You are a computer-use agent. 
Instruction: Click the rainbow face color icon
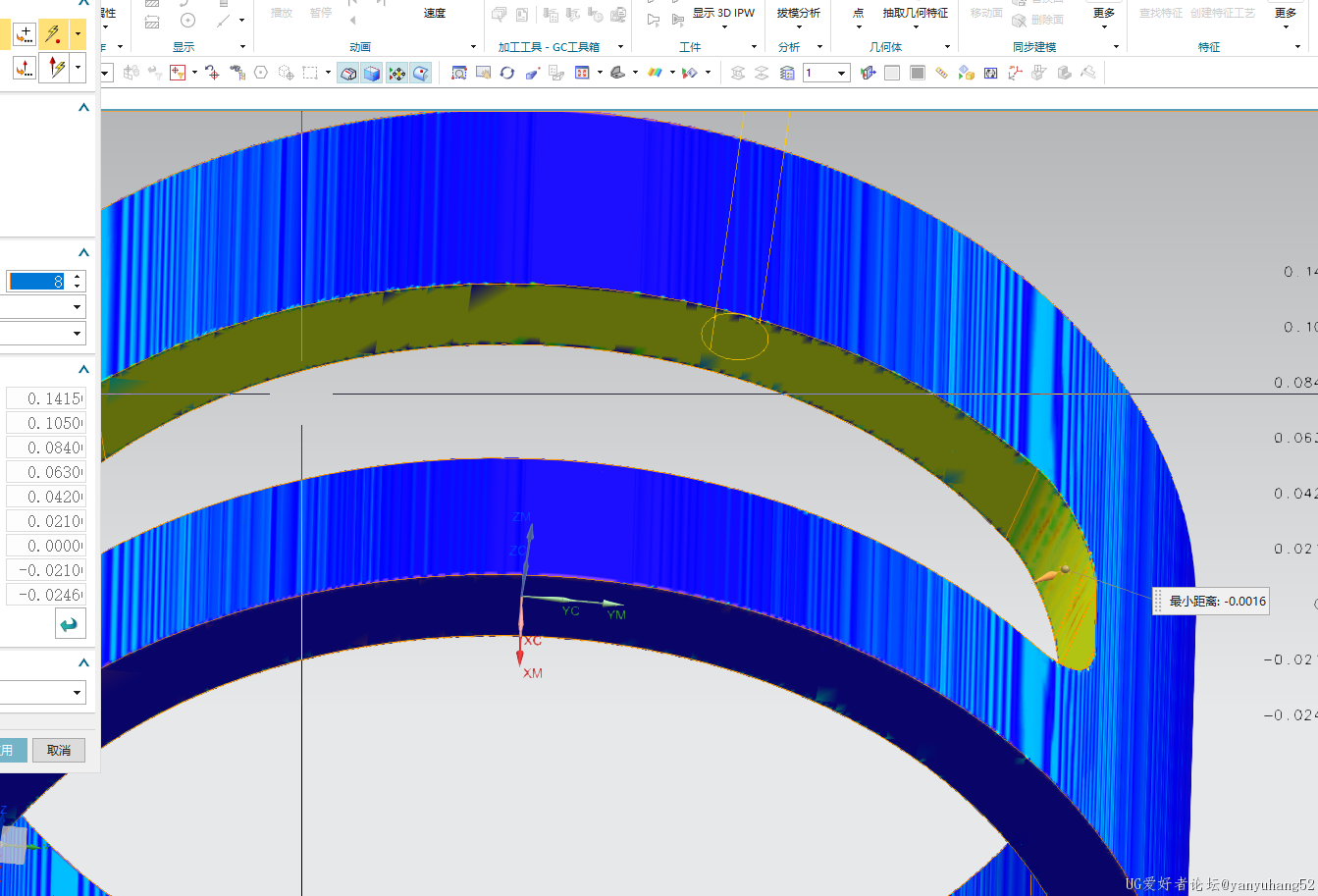(x=656, y=73)
